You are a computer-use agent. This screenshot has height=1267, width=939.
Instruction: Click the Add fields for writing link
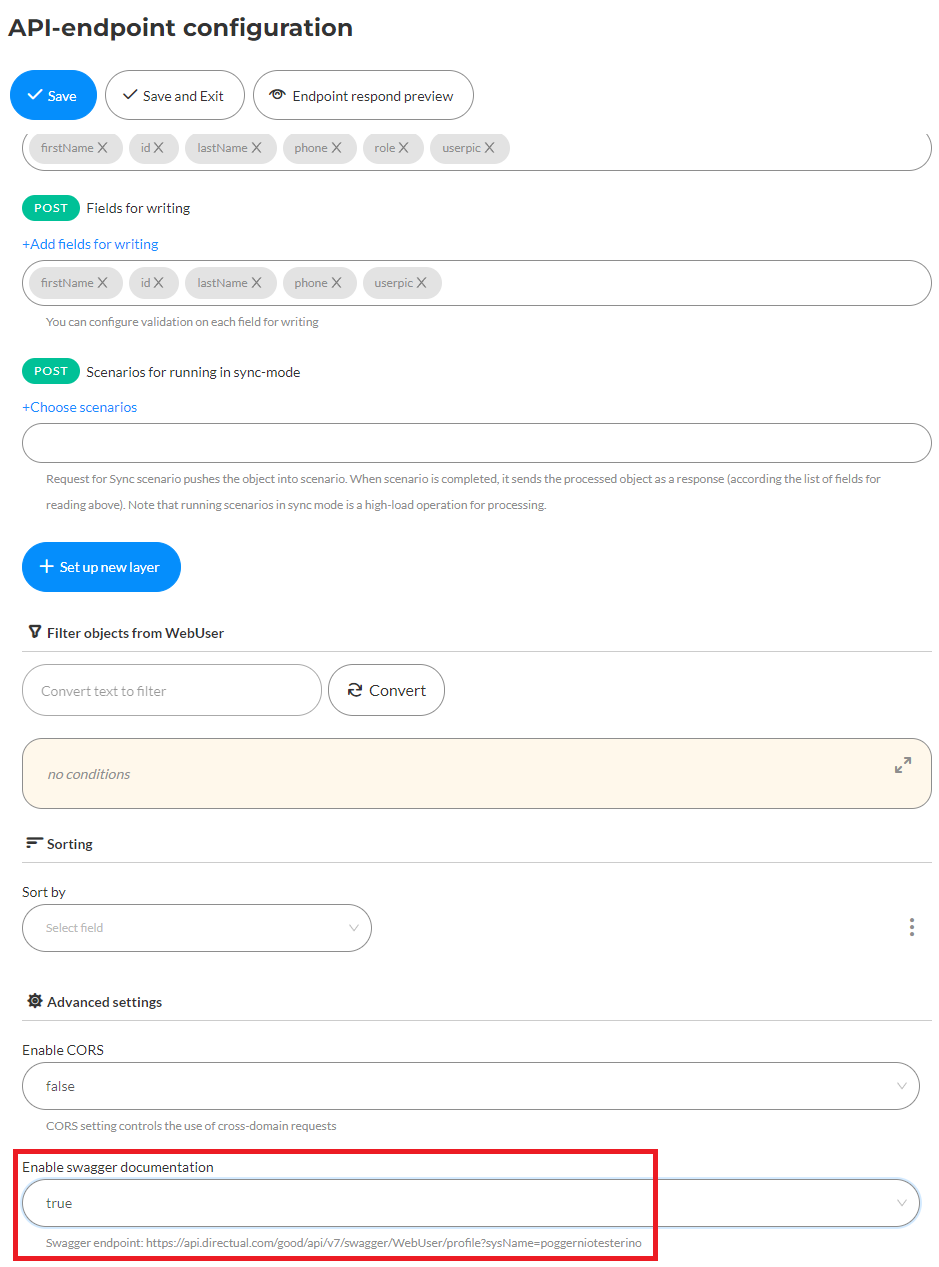pyautogui.click(x=90, y=244)
